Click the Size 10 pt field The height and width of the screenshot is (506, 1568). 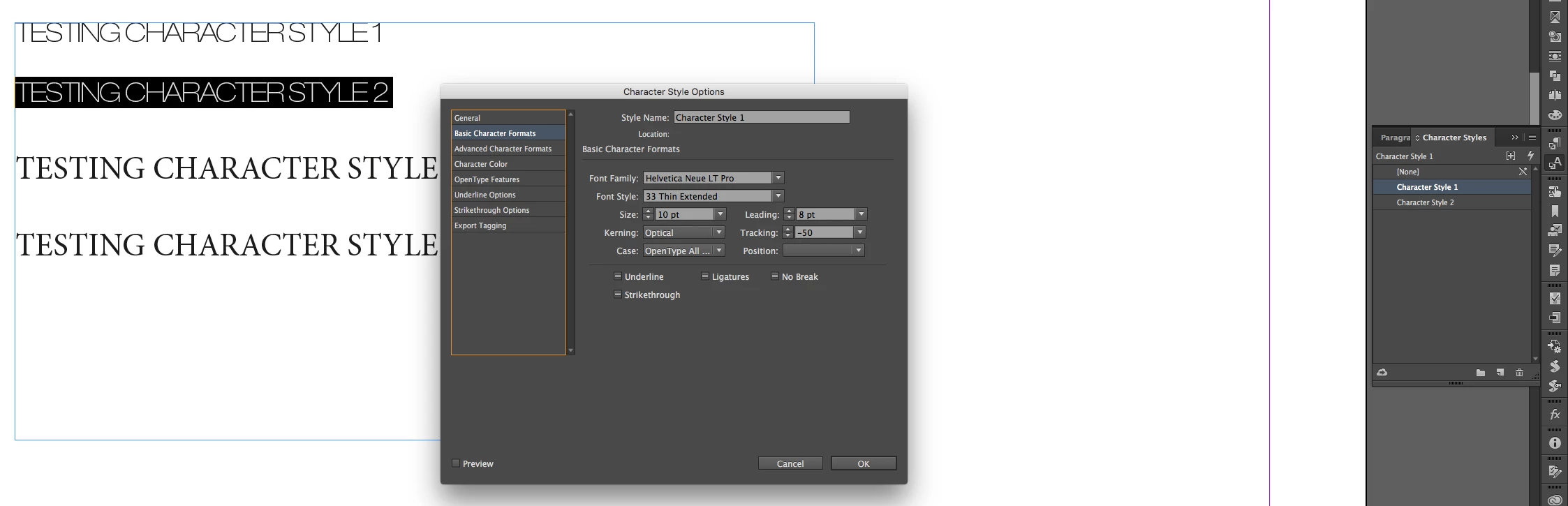(x=685, y=214)
